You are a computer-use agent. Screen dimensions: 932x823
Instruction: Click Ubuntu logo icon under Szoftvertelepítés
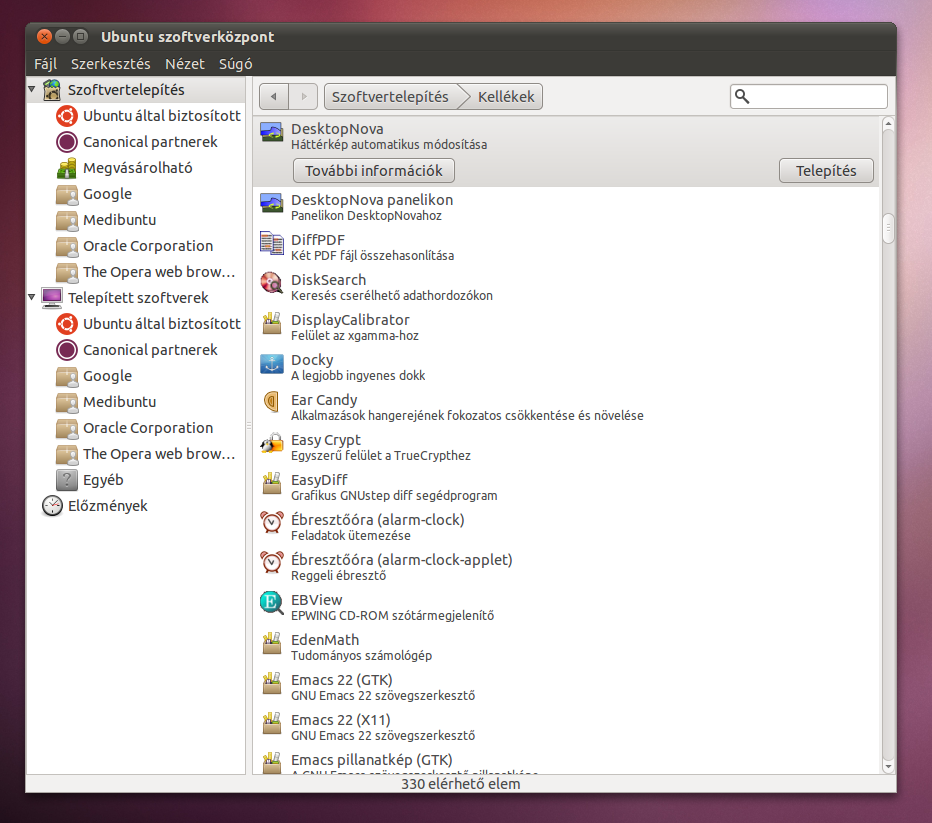(67, 116)
